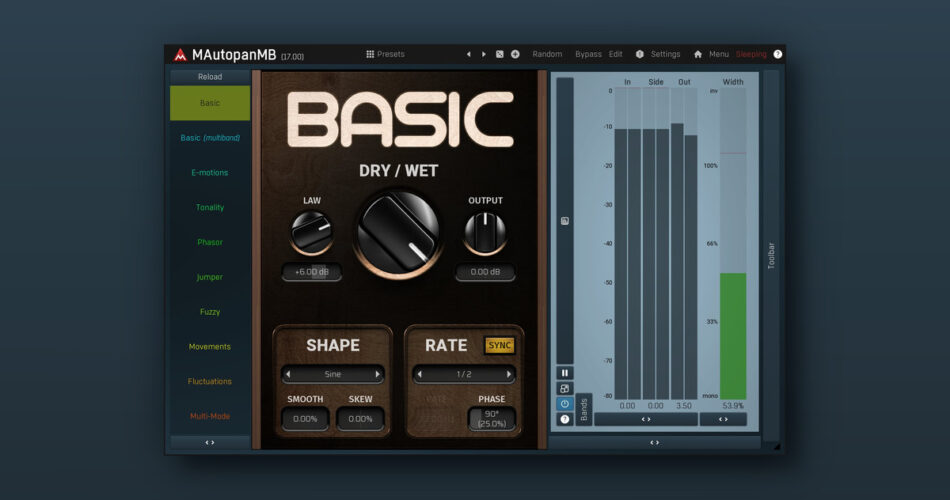
Task: Pause the meters with the pause icon
Action: (565, 373)
